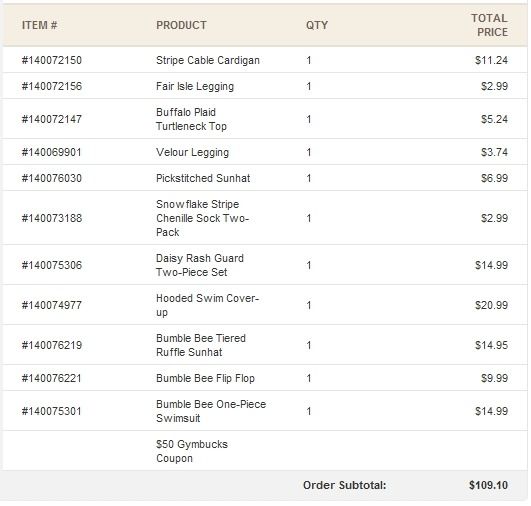Image resolution: width=531 pixels, height=506 pixels.
Task: Click the $50 Gymbucks Coupon entry
Action: point(192,451)
